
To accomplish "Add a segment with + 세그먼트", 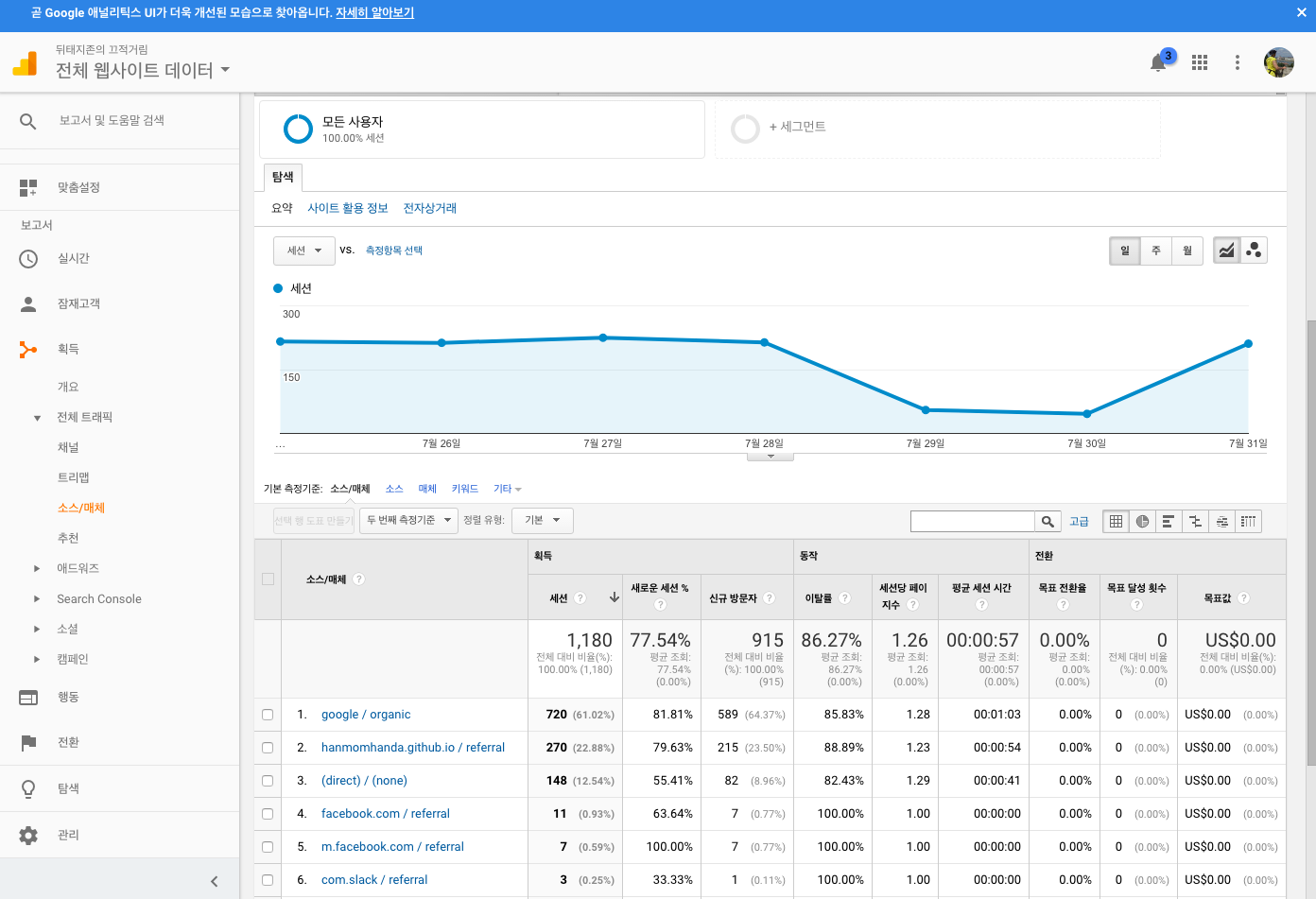I will (x=798, y=127).
